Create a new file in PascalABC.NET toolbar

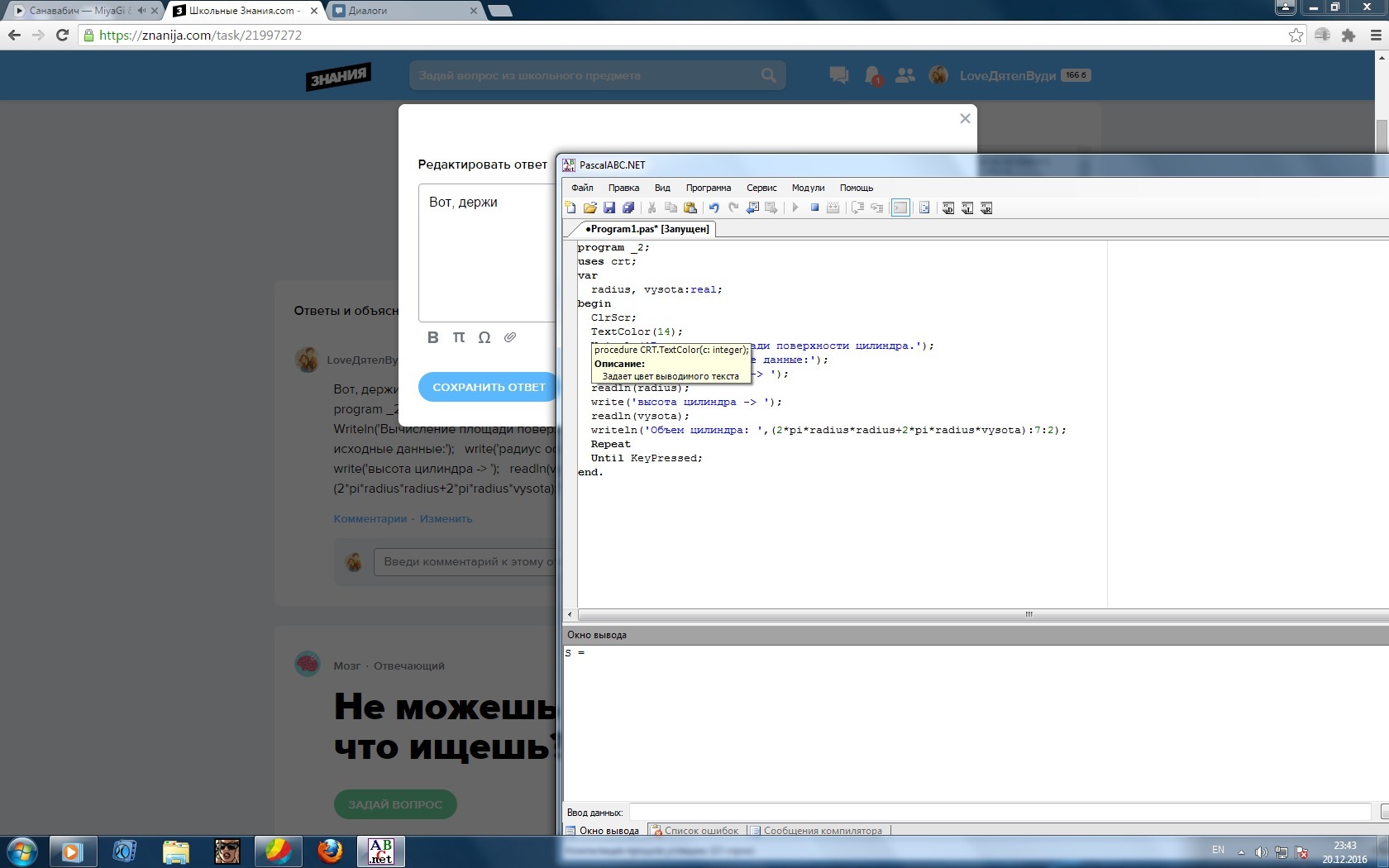pyautogui.click(x=570, y=207)
